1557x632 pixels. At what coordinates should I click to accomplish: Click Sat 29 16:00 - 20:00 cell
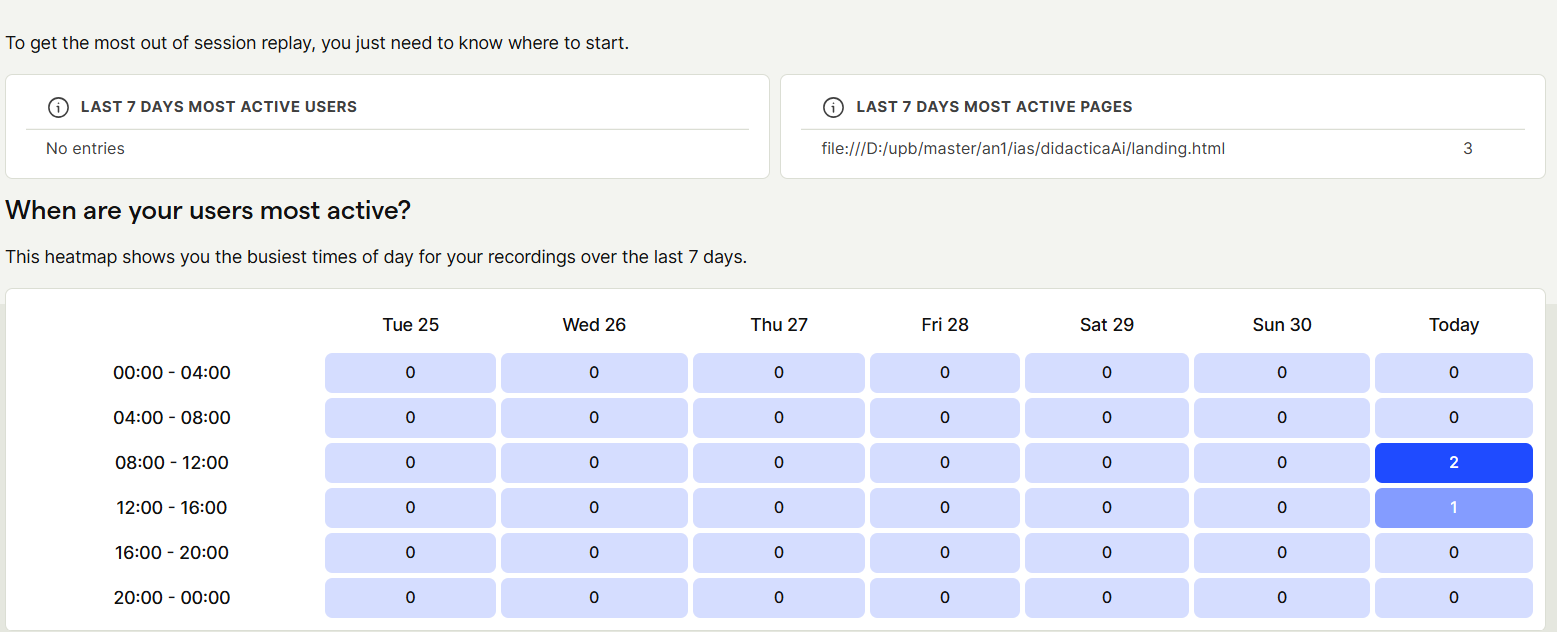coord(1107,553)
